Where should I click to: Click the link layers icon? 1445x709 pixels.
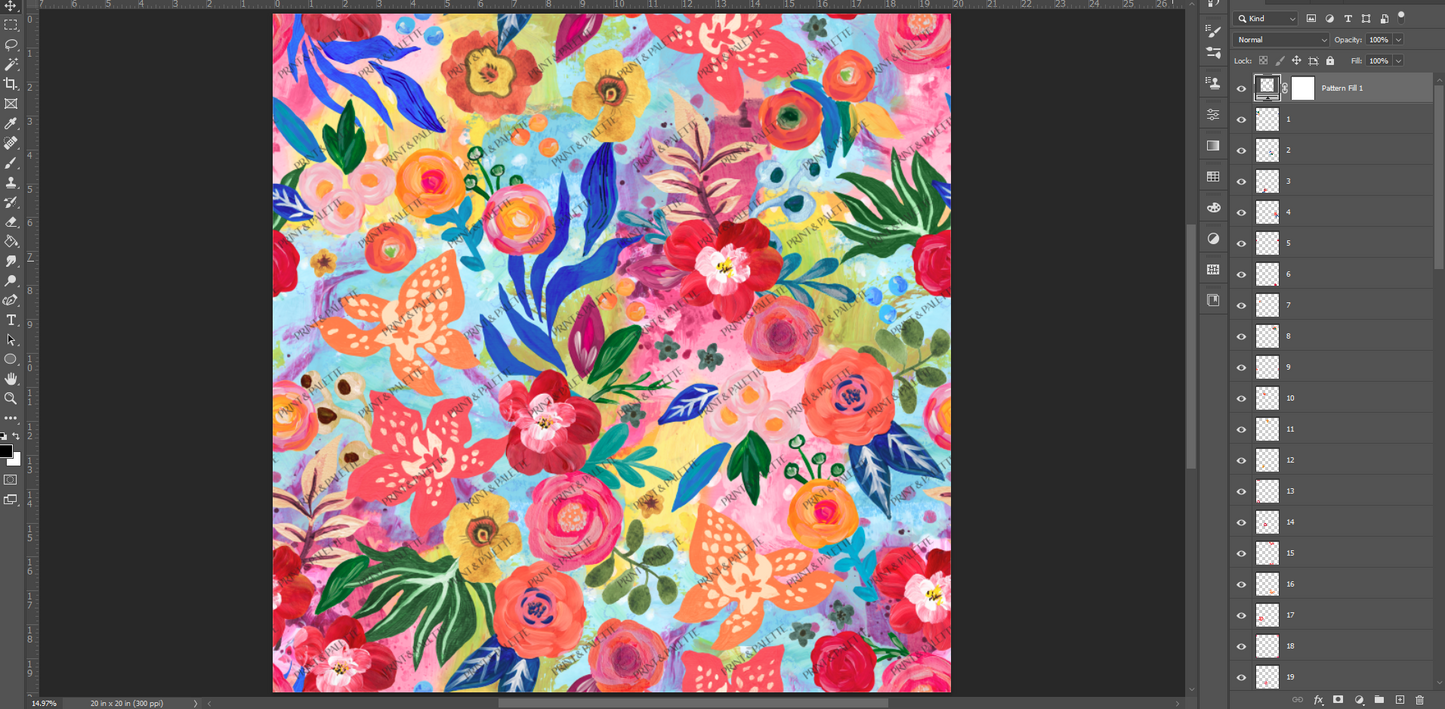click(1297, 700)
